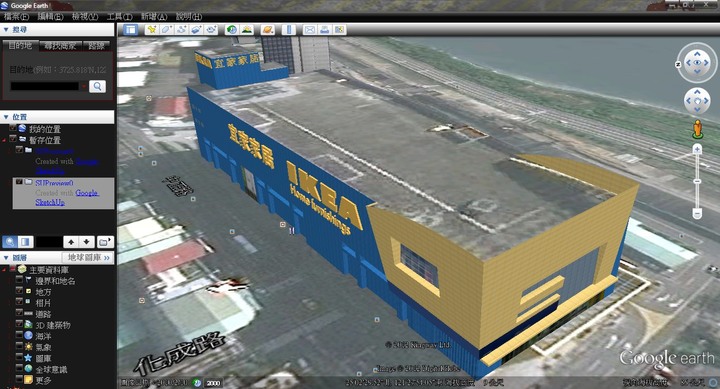This screenshot has width=720, height=389.
Task: Show historical imagery with the clock icon
Action: coord(231,30)
